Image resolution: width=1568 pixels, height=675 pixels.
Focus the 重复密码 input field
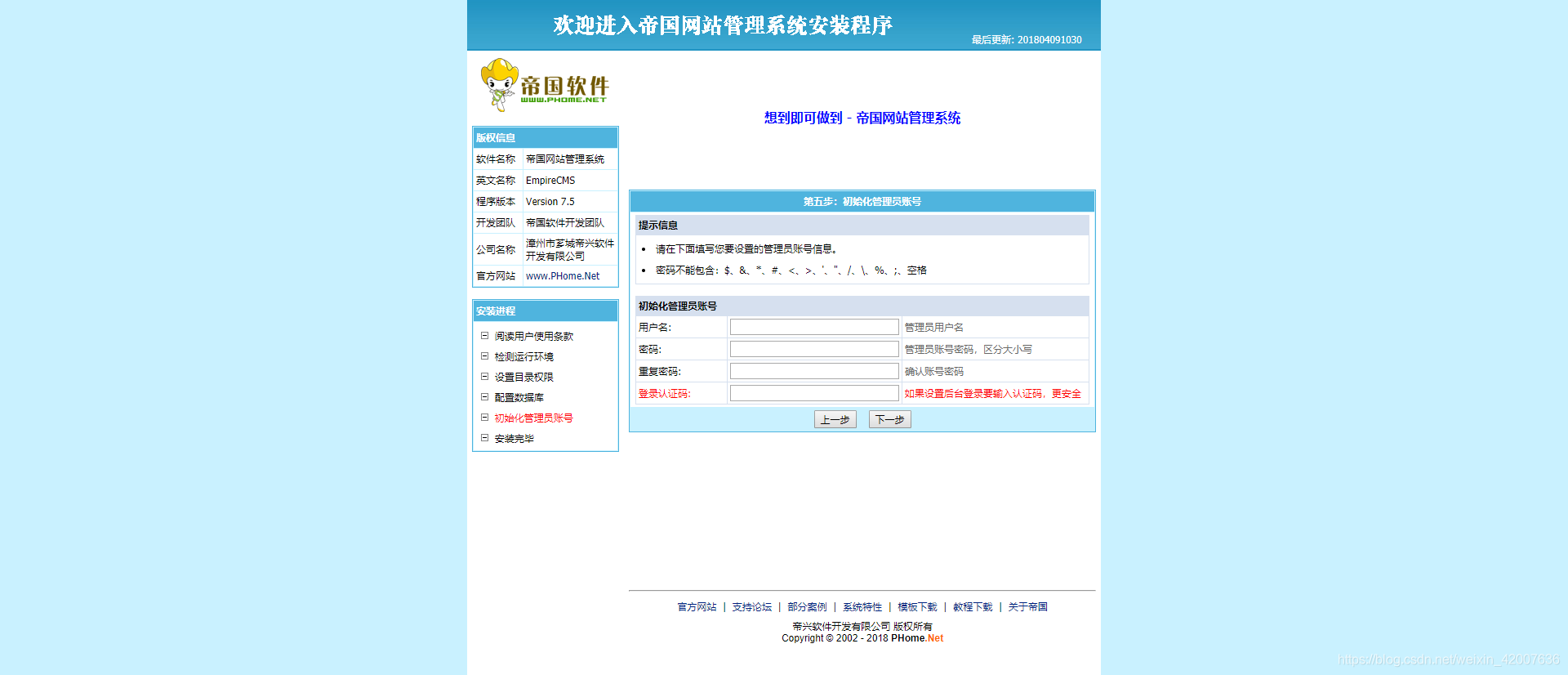tap(814, 371)
